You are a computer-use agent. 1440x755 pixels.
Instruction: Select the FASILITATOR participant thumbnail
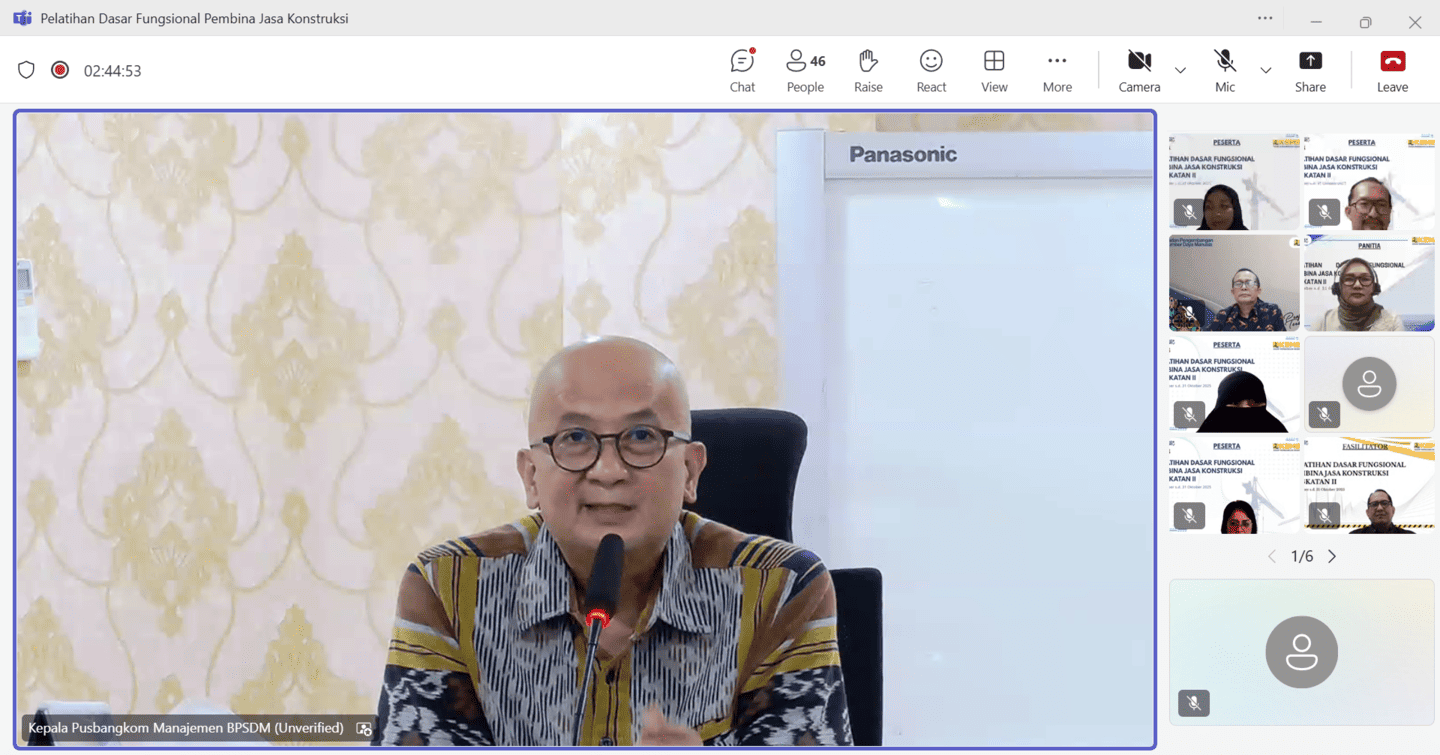click(1369, 485)
